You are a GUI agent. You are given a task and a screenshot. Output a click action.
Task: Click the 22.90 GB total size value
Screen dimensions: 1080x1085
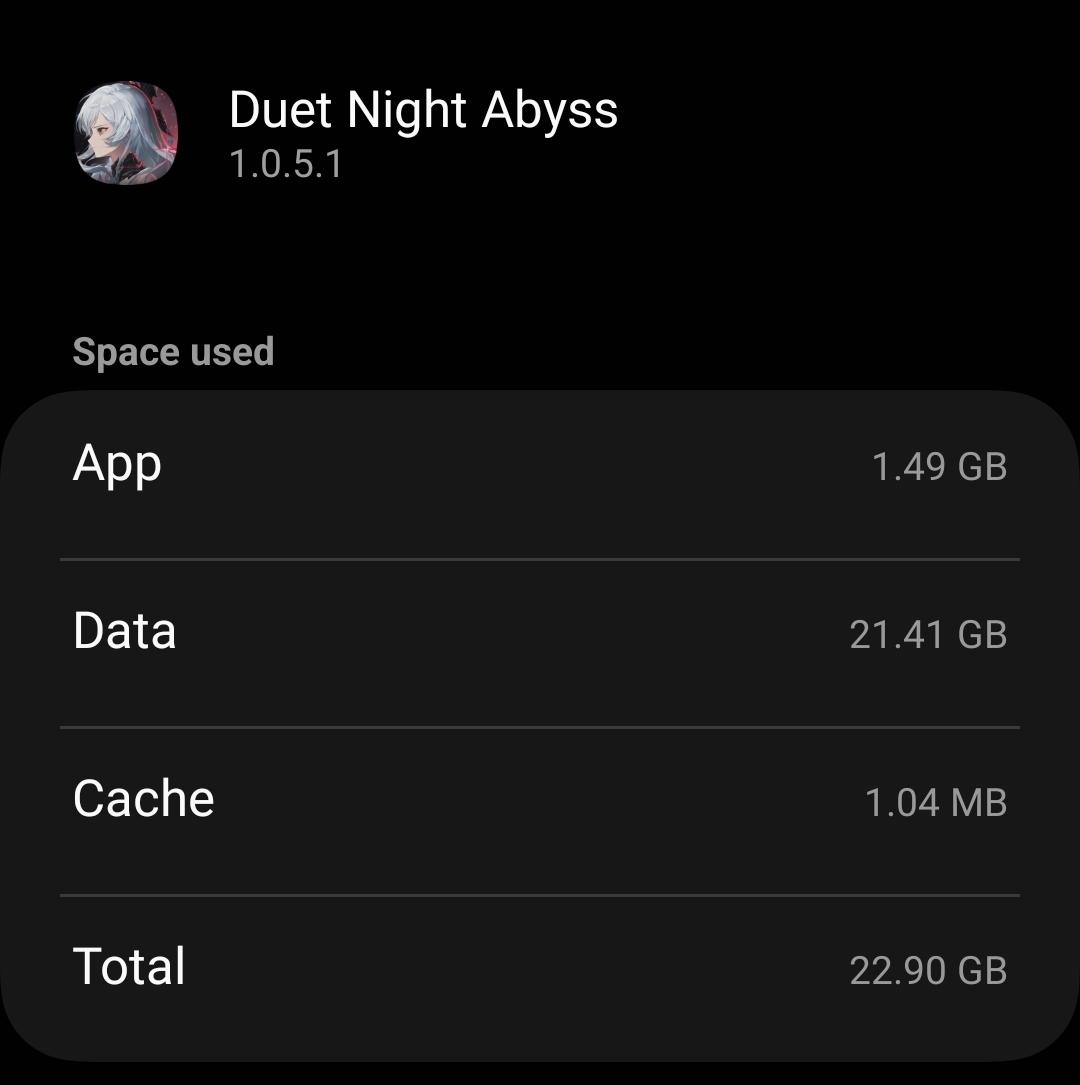pos(928,971)
